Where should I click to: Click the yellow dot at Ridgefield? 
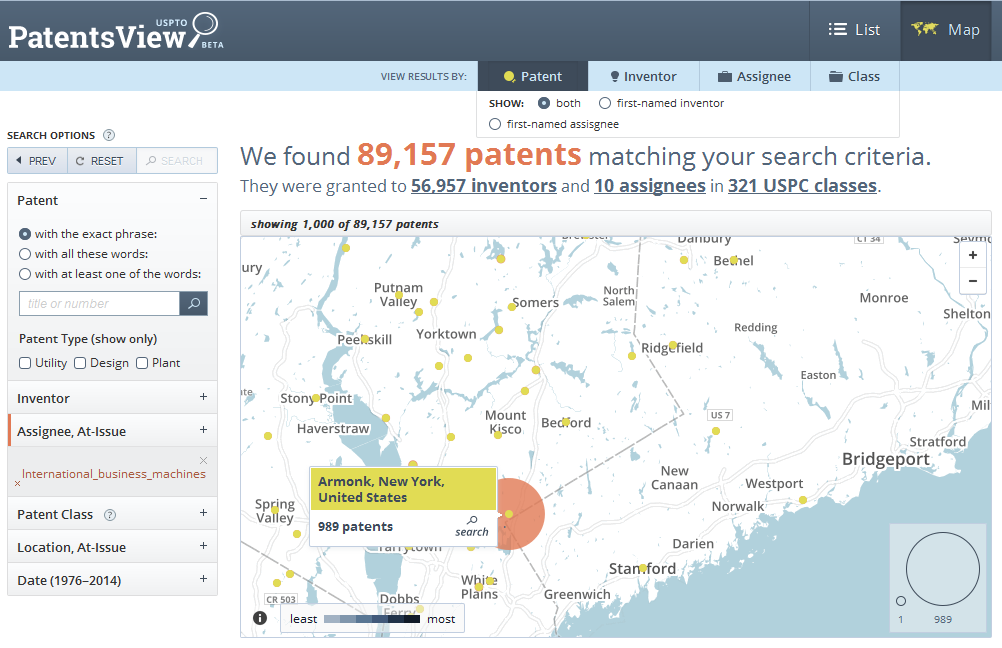[x=672, y=345]
